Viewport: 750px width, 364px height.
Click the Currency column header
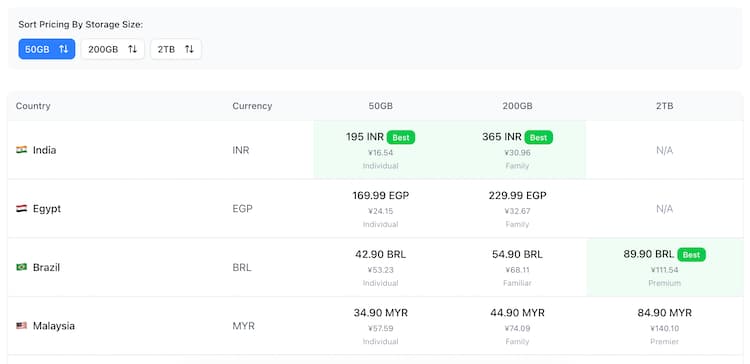pos(252,106)
